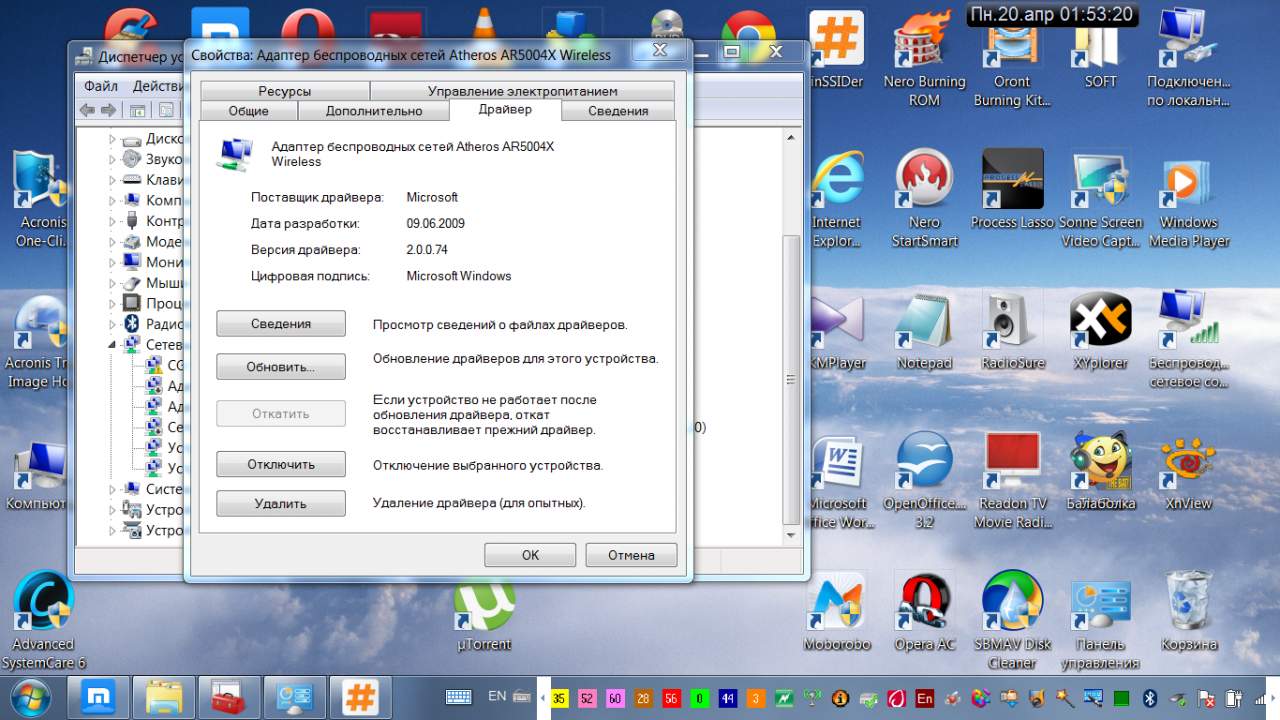1280x720 pixels.
Task: Click the Отключить device button
Action: (281, 464)
